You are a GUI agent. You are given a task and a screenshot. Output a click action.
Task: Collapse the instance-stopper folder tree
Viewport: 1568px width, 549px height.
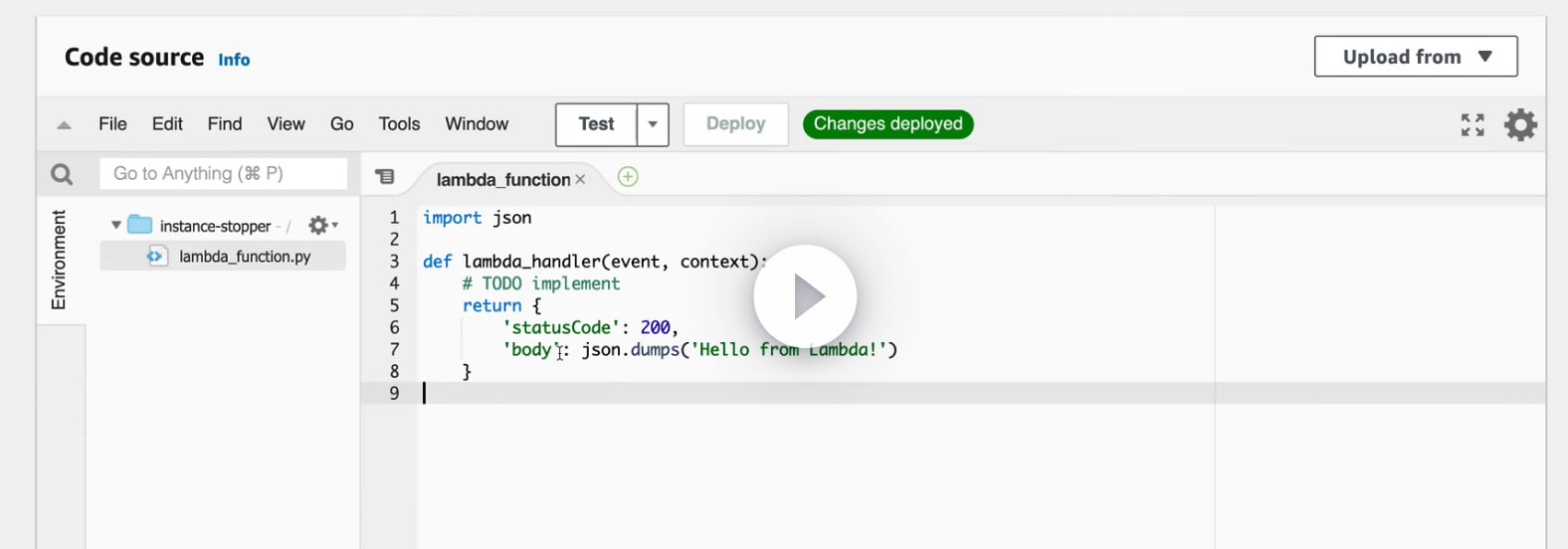tap(116, 226)
